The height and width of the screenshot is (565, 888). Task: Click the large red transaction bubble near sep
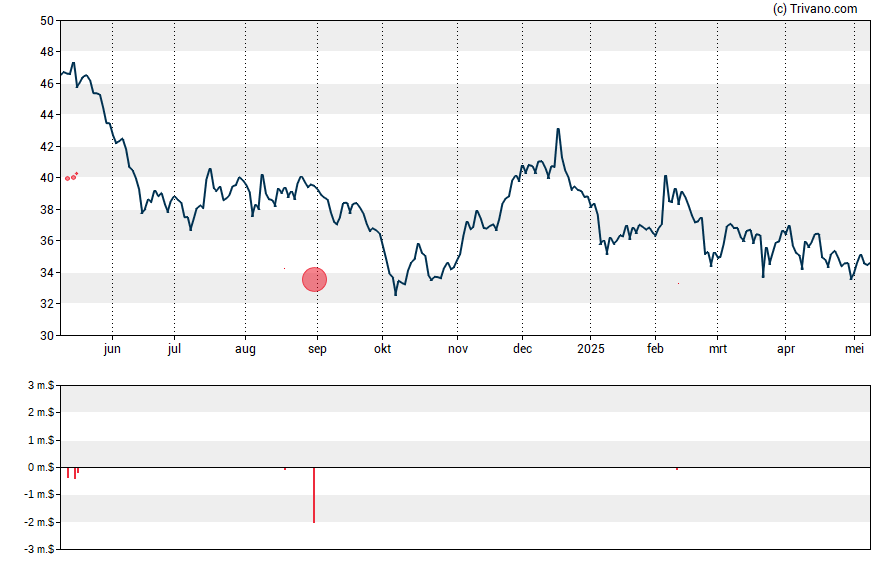click(314, 280)
